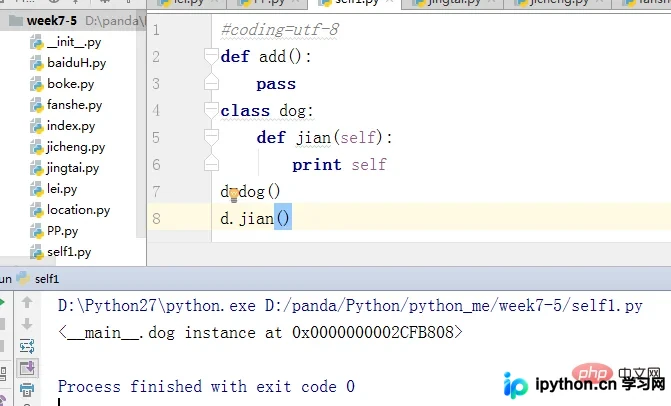
Task: Switch to the jicheng.py editor tab
Action: (x=558, y=3)
